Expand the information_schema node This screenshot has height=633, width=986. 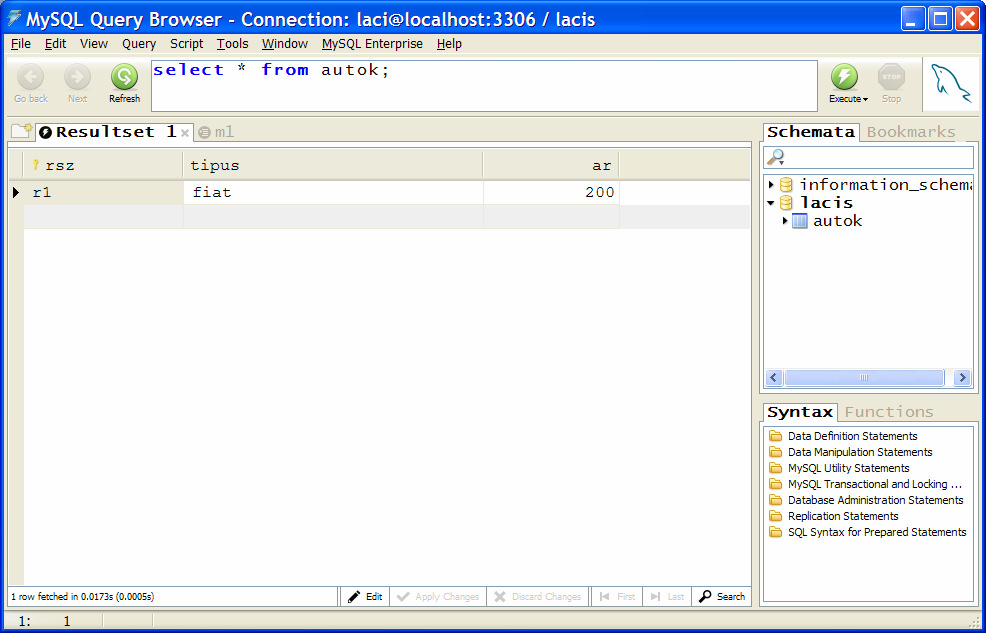771,185
